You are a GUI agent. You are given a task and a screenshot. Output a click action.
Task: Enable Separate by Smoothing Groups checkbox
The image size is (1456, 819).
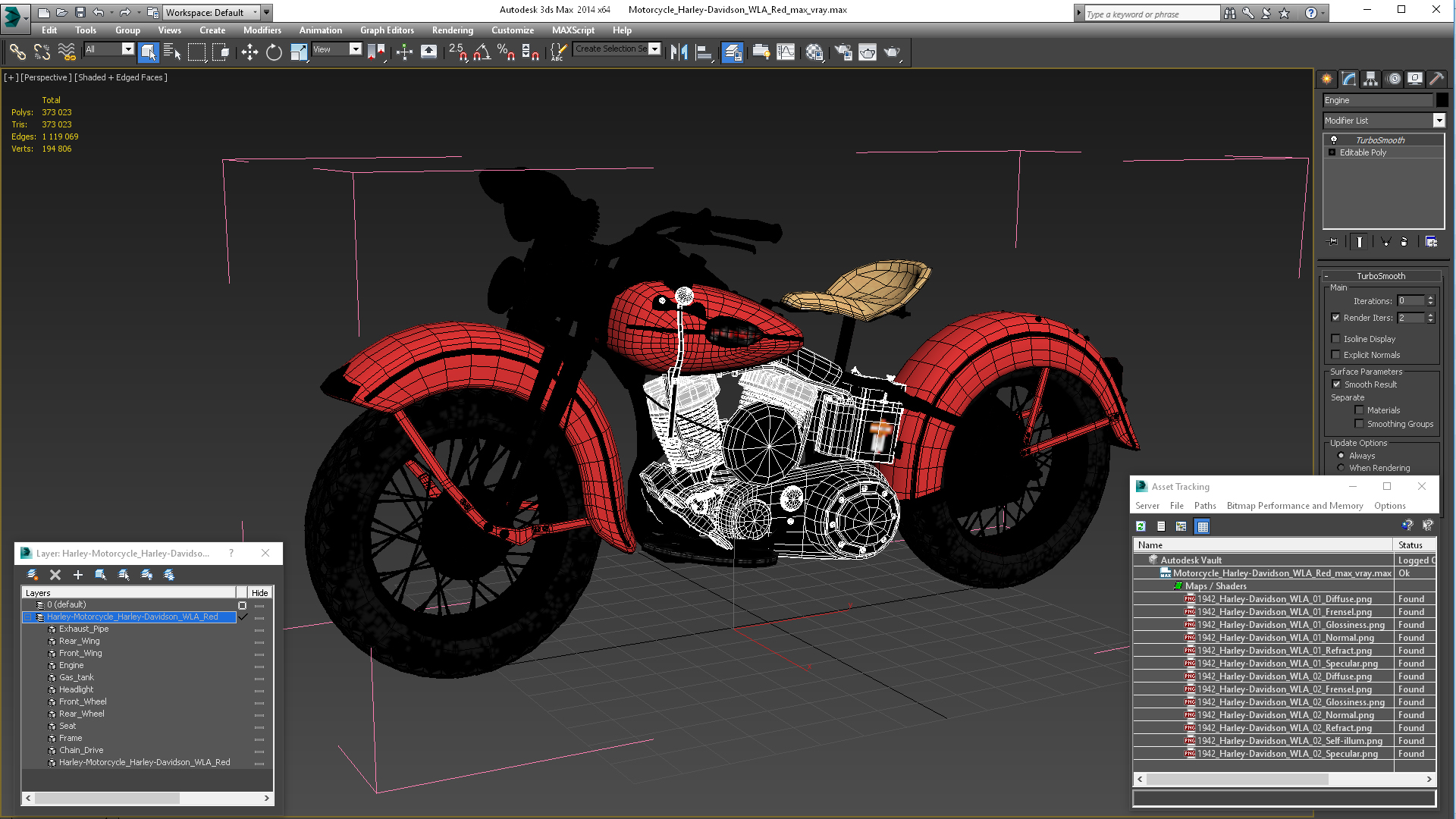(1359, 424)
